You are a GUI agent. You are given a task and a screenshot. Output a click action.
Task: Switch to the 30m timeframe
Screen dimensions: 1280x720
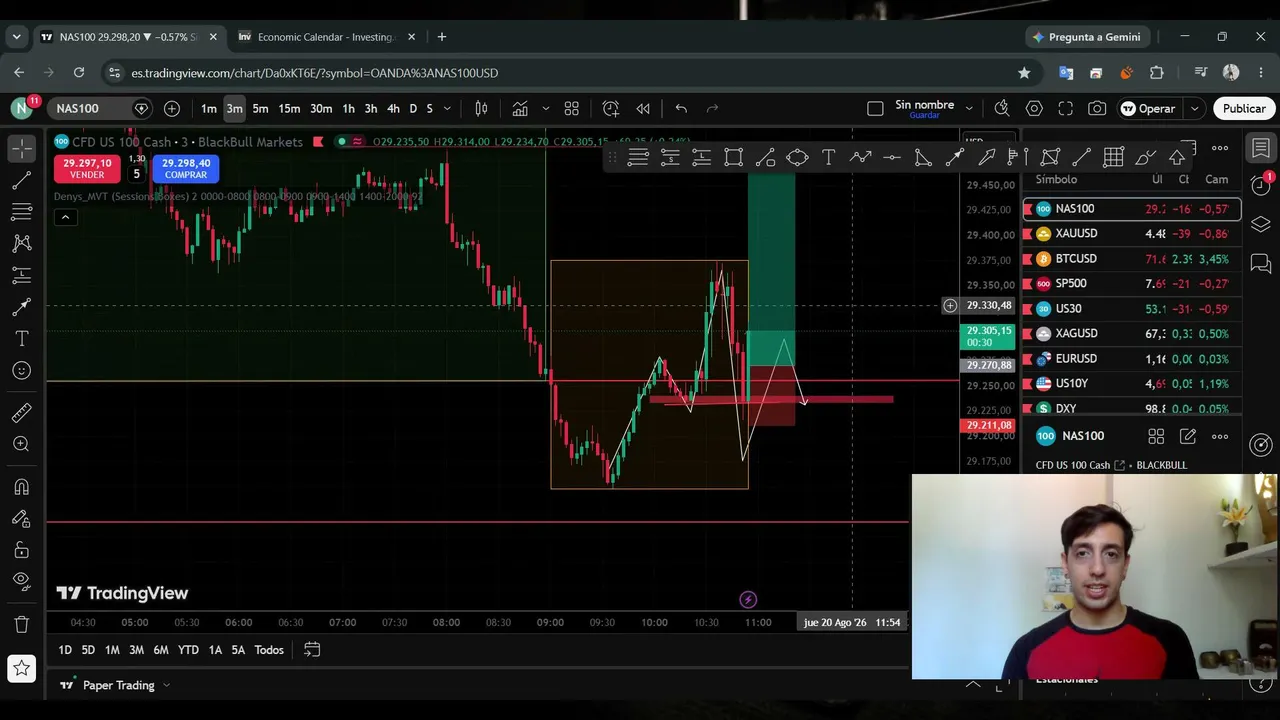[320, 108]
